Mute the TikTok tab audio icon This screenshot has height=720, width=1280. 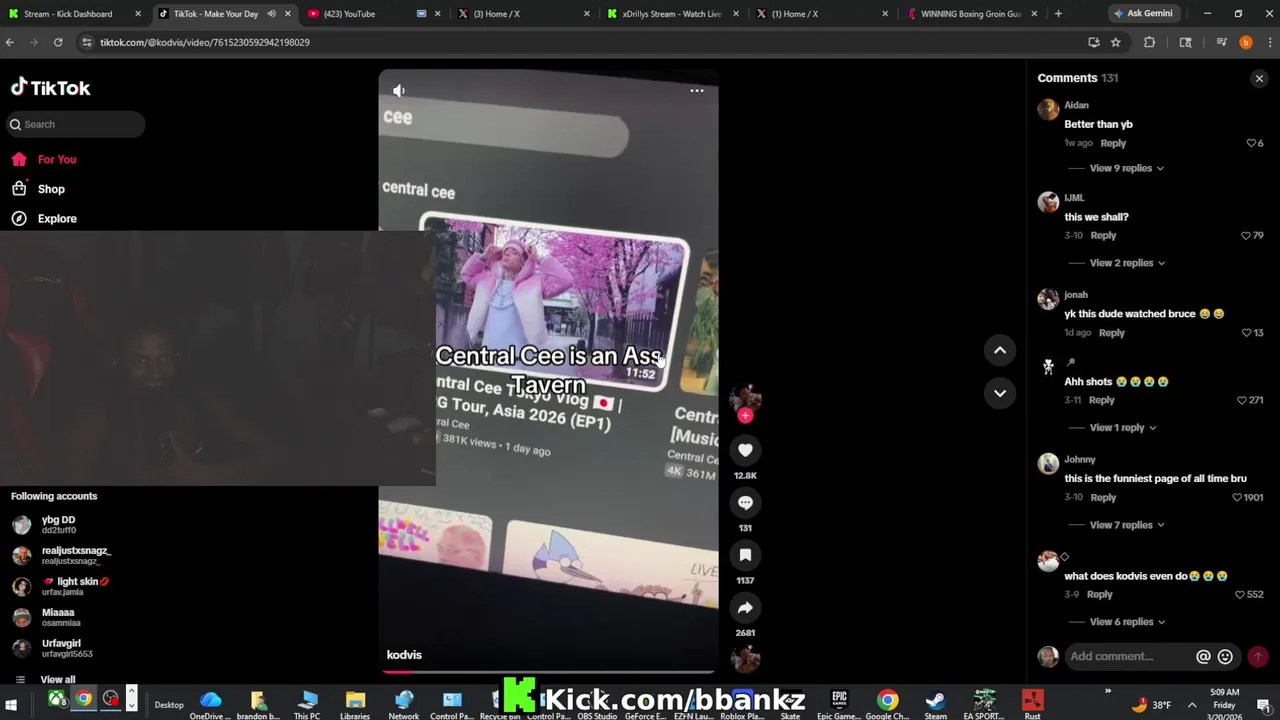click(271, 14)
